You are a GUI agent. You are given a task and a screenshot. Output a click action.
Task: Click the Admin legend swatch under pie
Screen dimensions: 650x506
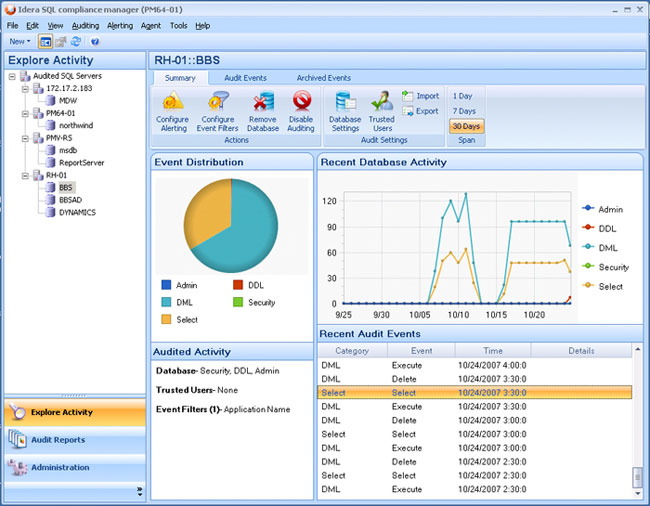click(x=166, y=285)
